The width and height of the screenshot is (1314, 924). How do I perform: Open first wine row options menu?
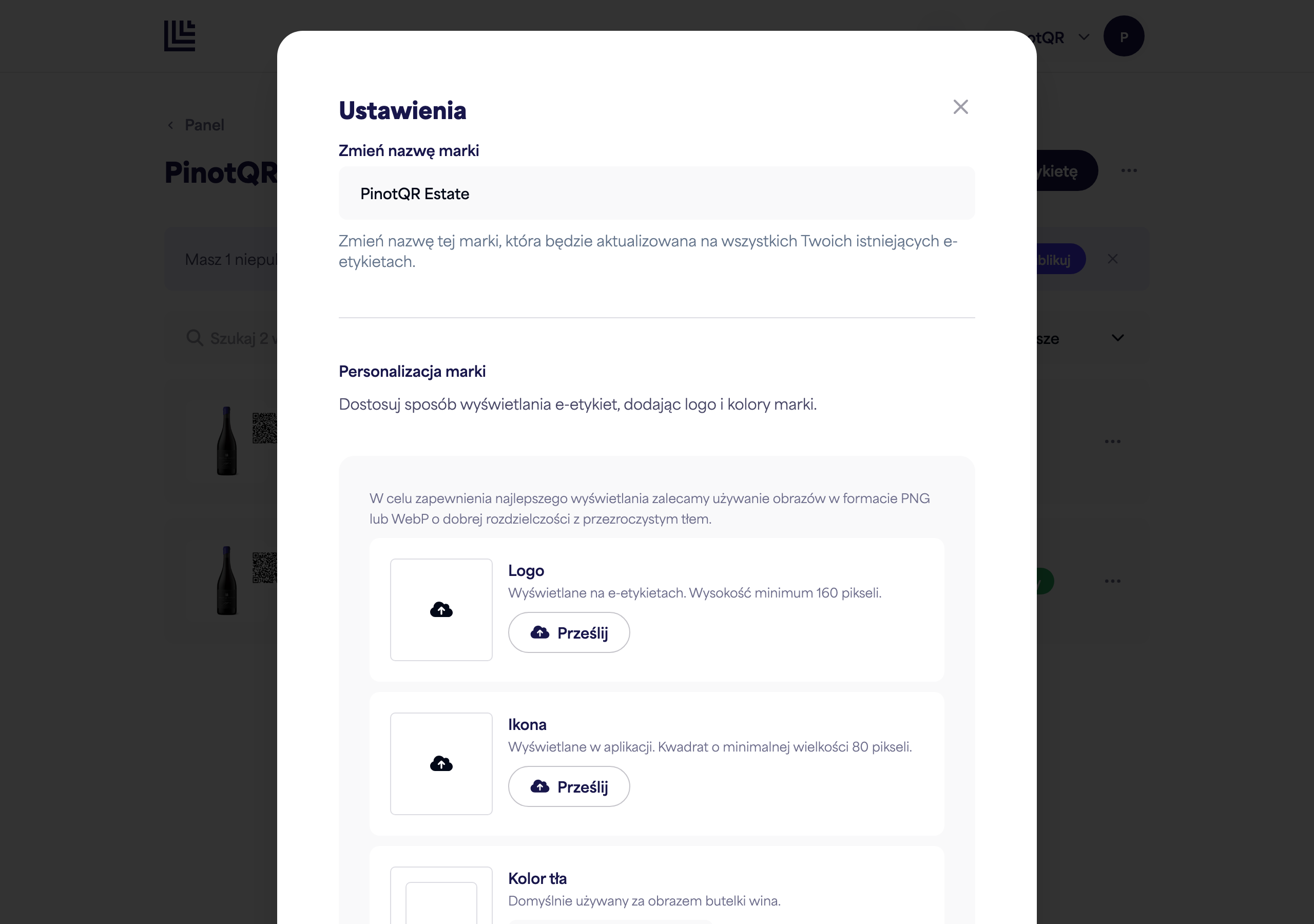click(1113, 441)
